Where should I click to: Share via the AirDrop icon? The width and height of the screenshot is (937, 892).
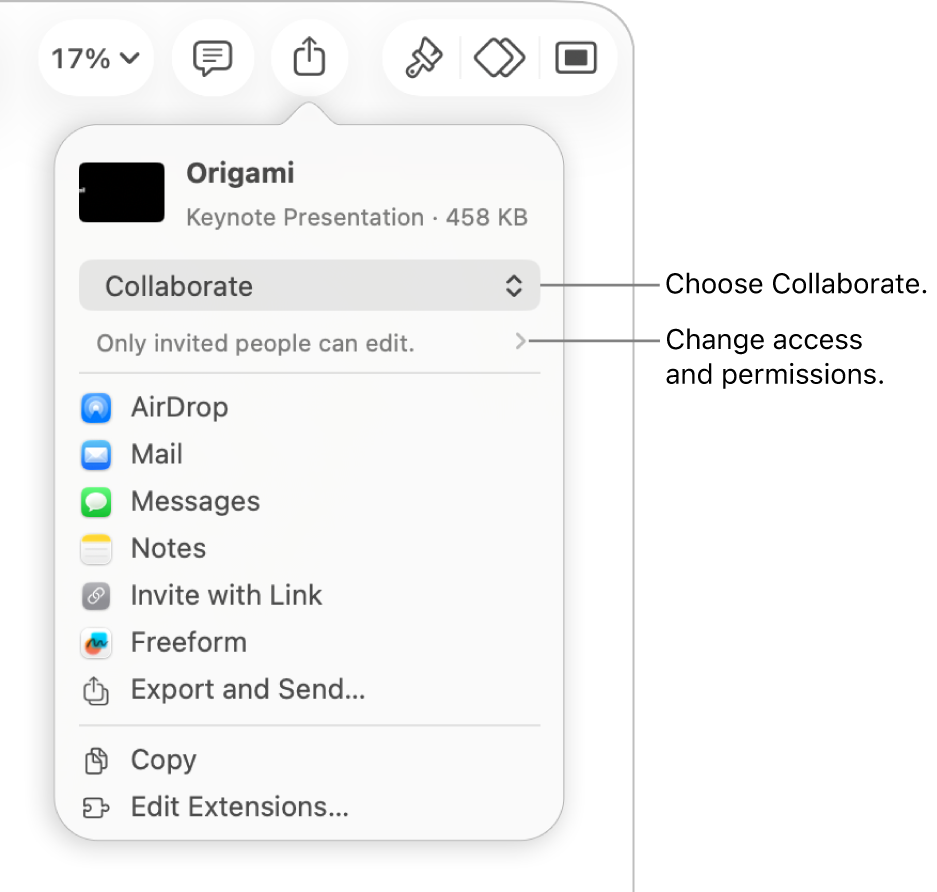click(x=96, y=407)
